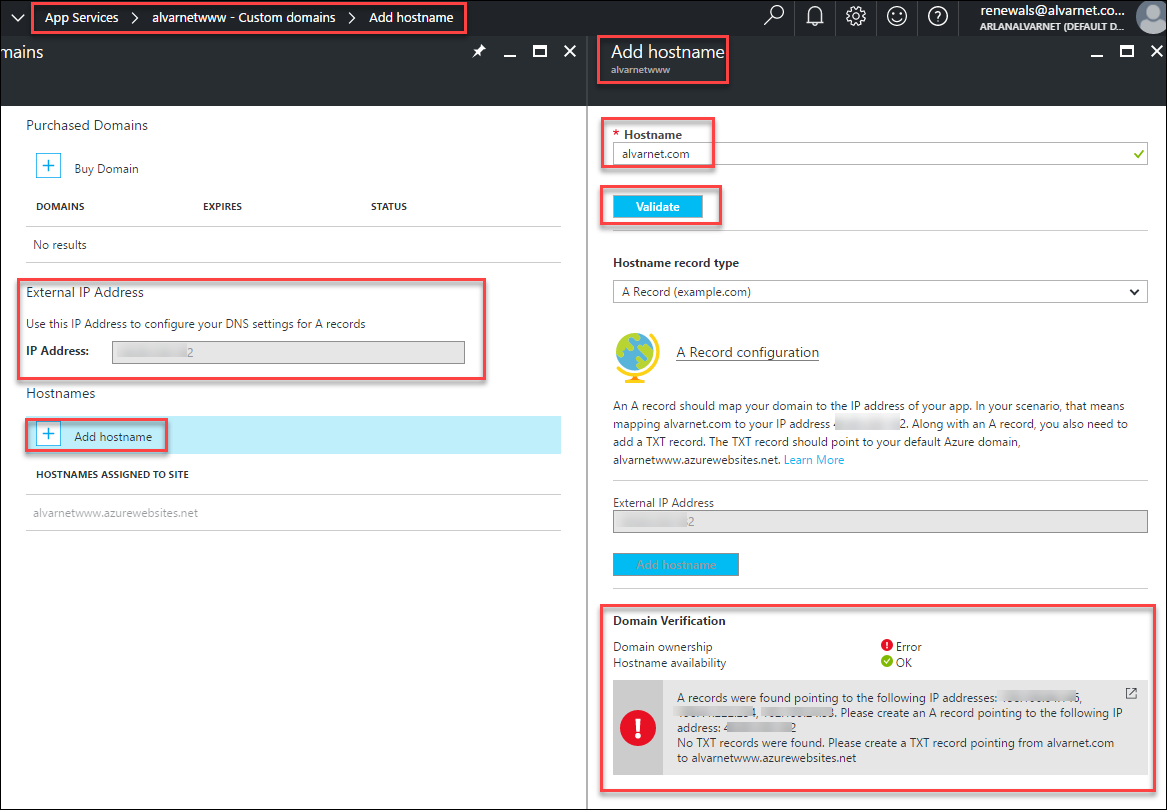The height and width of the screenshot is (810, 1167).
Task: Select the alvarnetwww.azurewebsites.net hostname row
Action: click(293, 513)
